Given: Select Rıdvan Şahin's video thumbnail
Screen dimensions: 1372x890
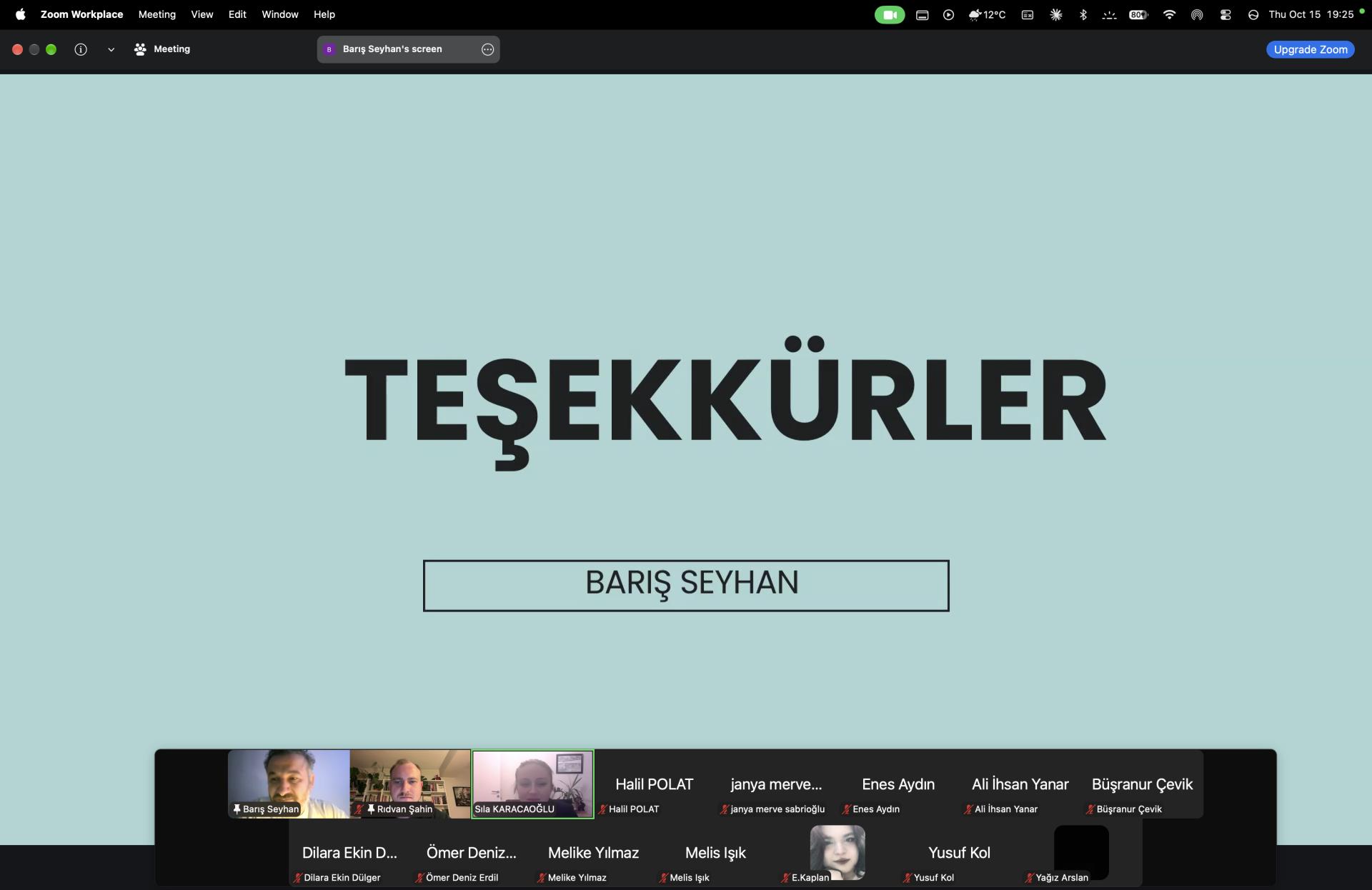Looking at the screenshot, I should (410, 784).
